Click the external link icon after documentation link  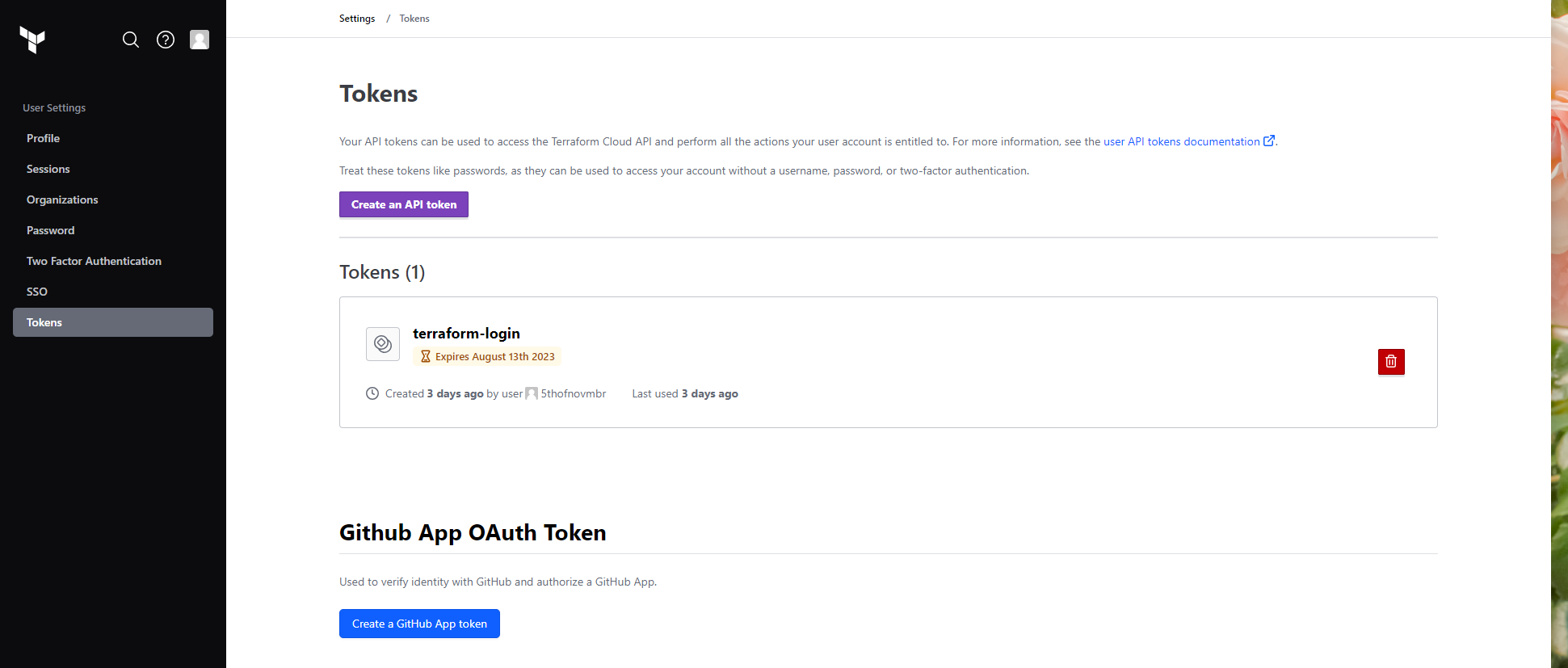coord(1269,140)
